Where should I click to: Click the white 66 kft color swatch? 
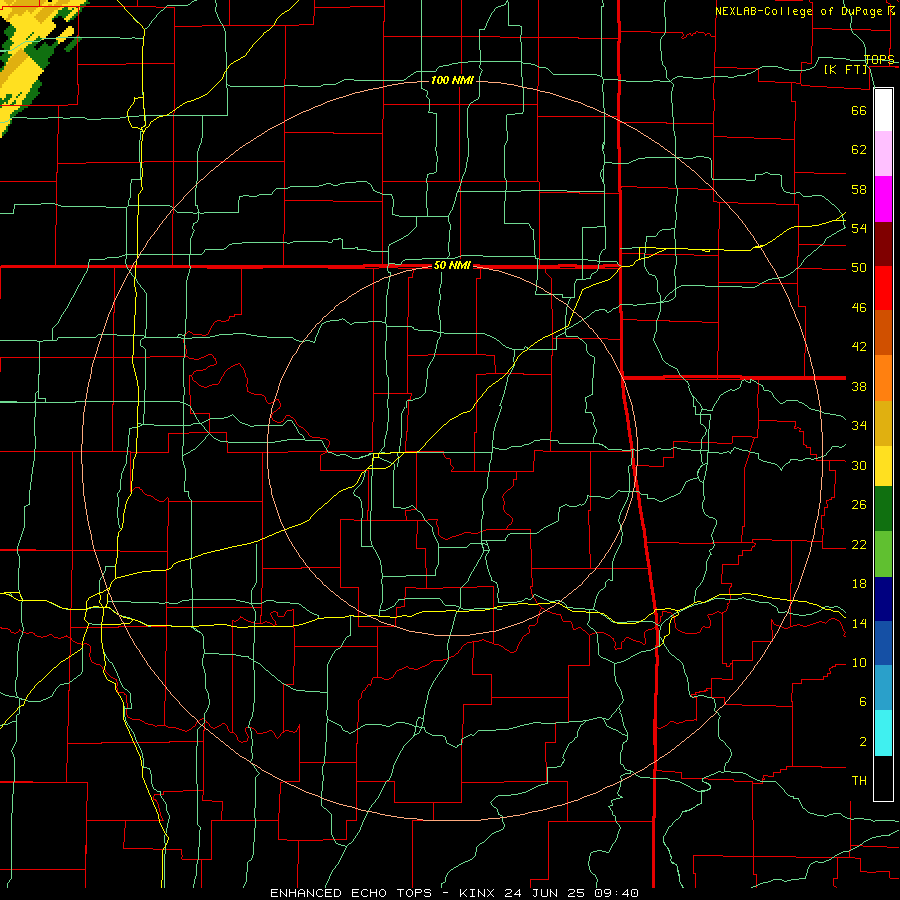coord(883,110)
